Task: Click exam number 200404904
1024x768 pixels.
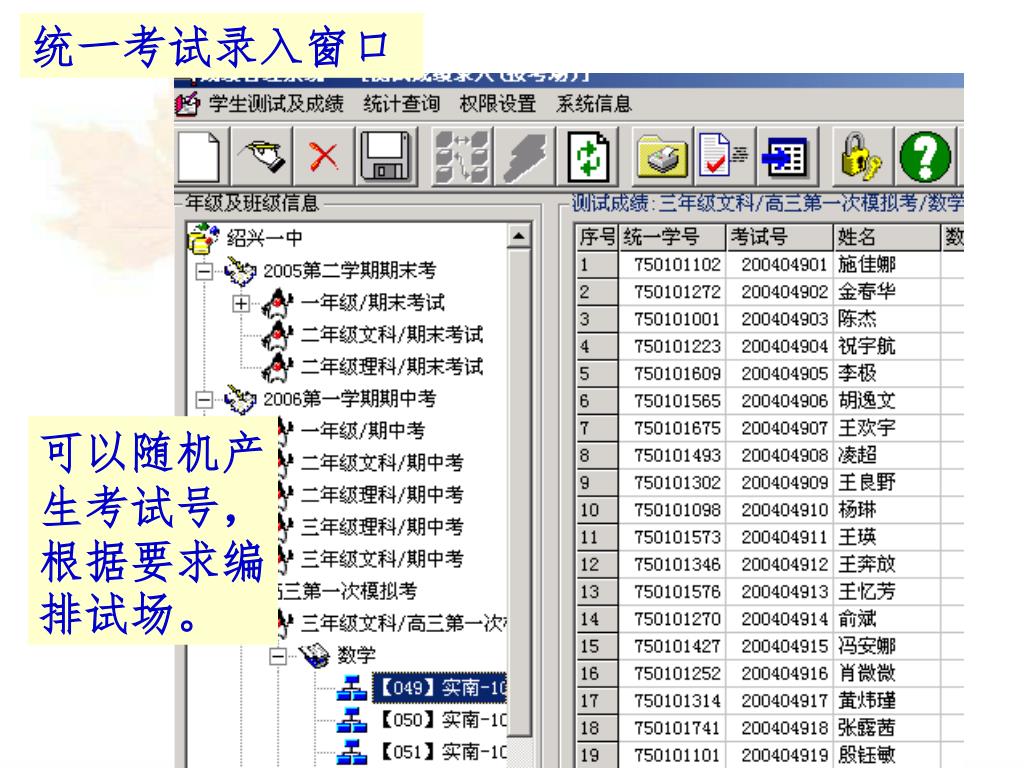Action: click(784, 346)
